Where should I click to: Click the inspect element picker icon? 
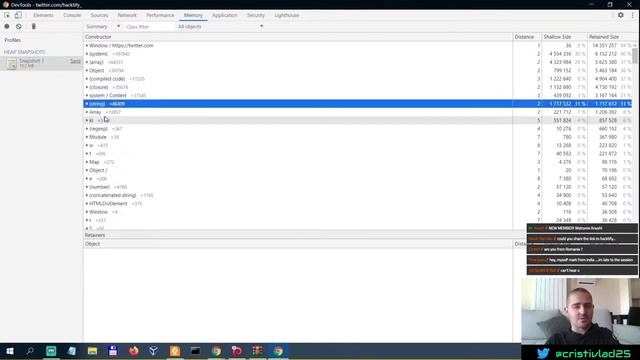coord(7,15)
